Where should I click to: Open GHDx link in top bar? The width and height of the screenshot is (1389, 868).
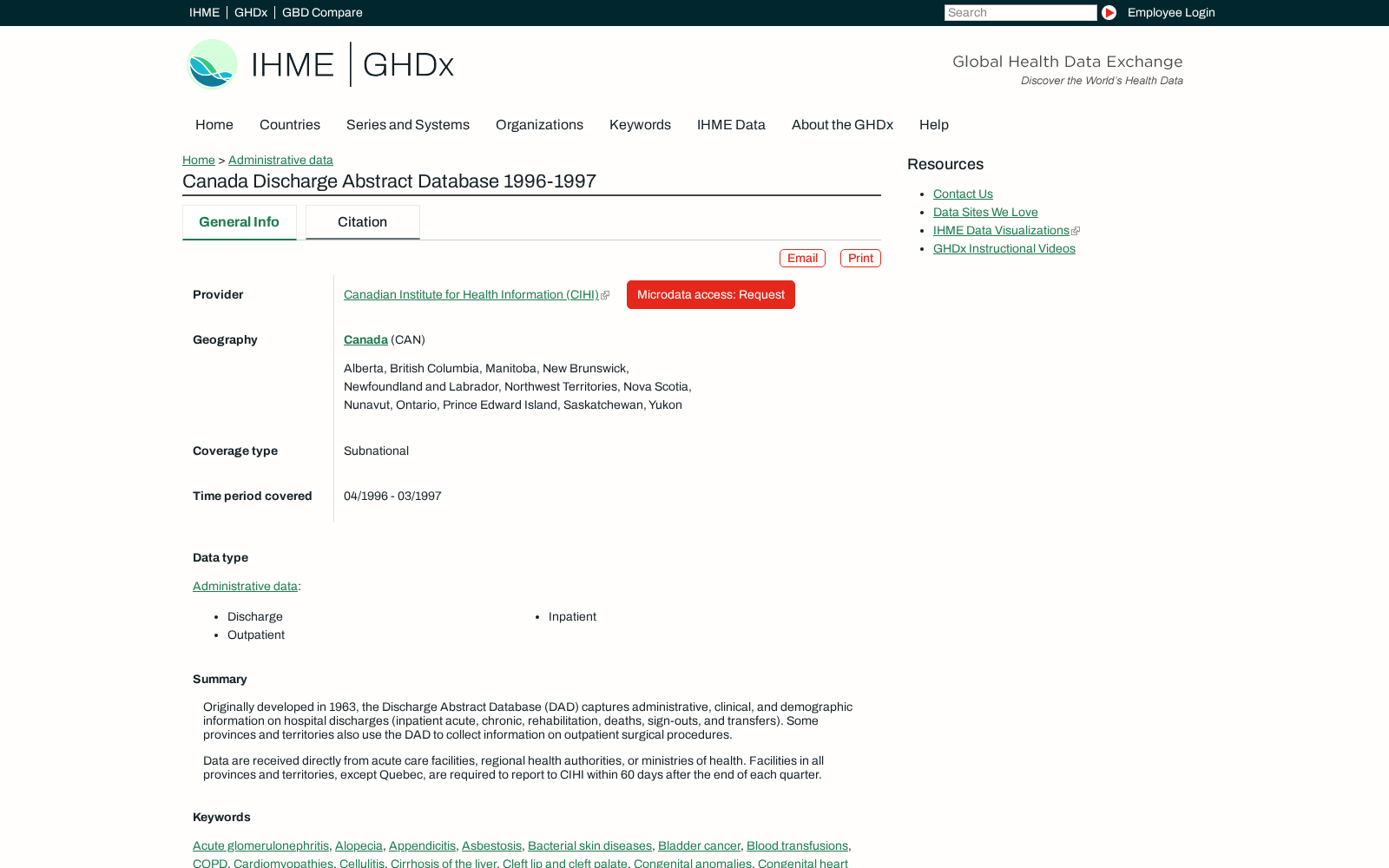(251, 12)
